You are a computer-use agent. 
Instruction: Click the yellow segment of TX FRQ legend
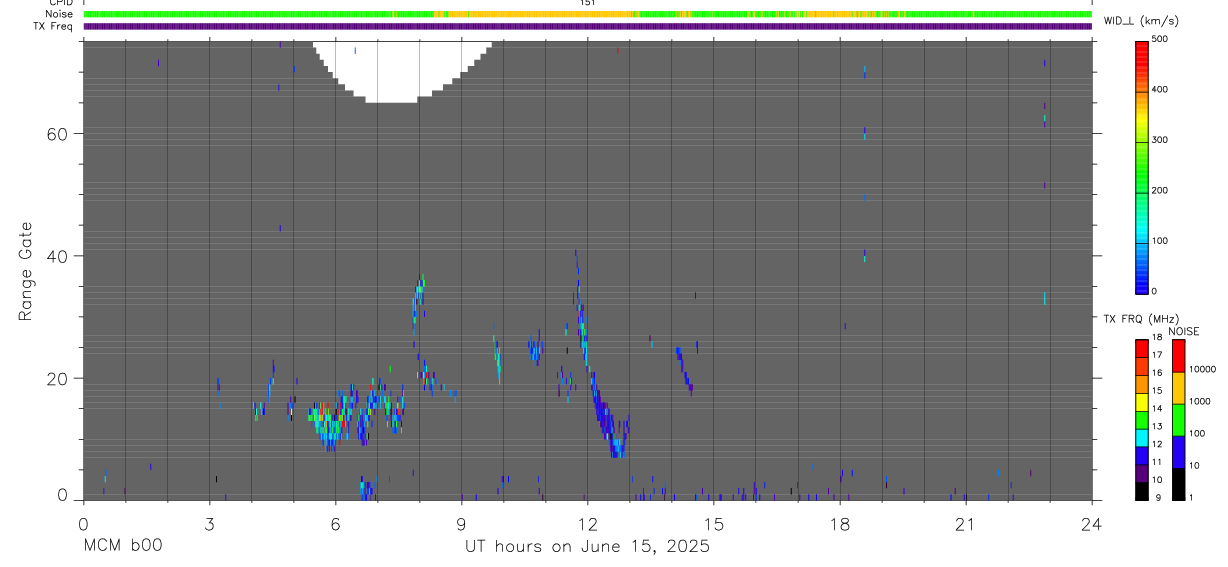pyautogui.click(x=1143, y=402)
